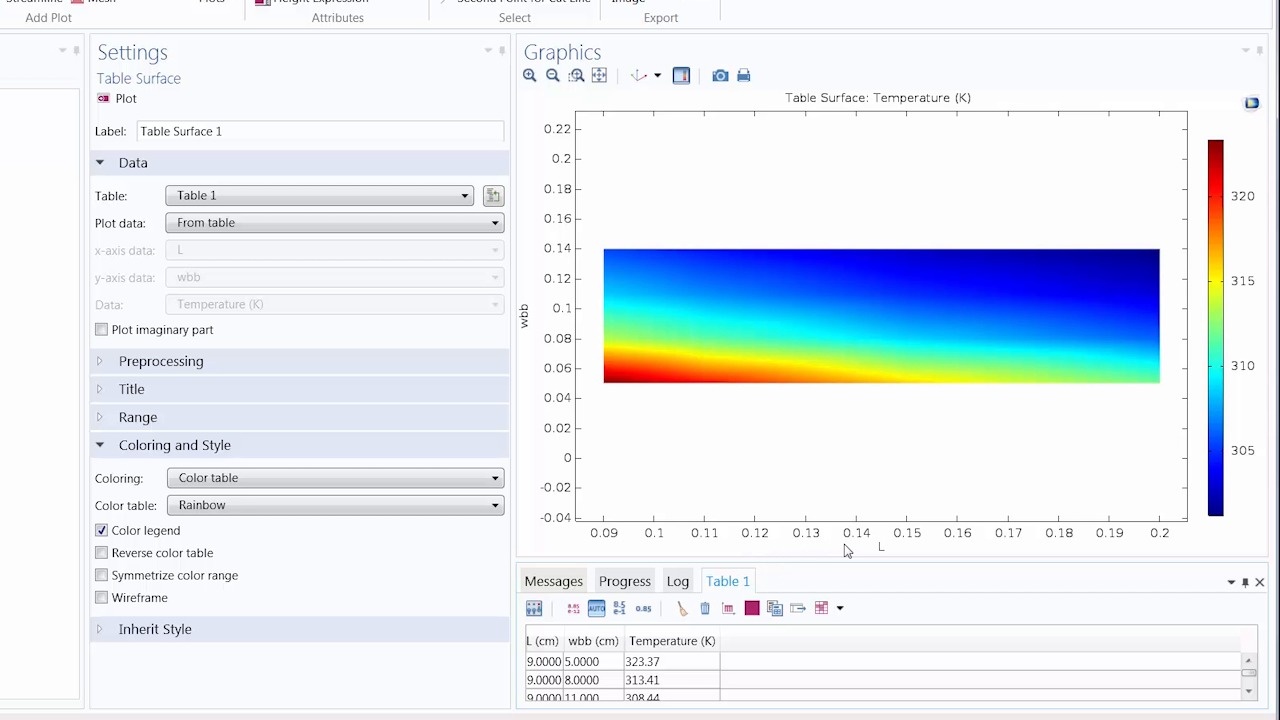Select scientific notation 8.5e-1 icon
This screenshot has width=1280, height=720.
(x=619, y=608)
